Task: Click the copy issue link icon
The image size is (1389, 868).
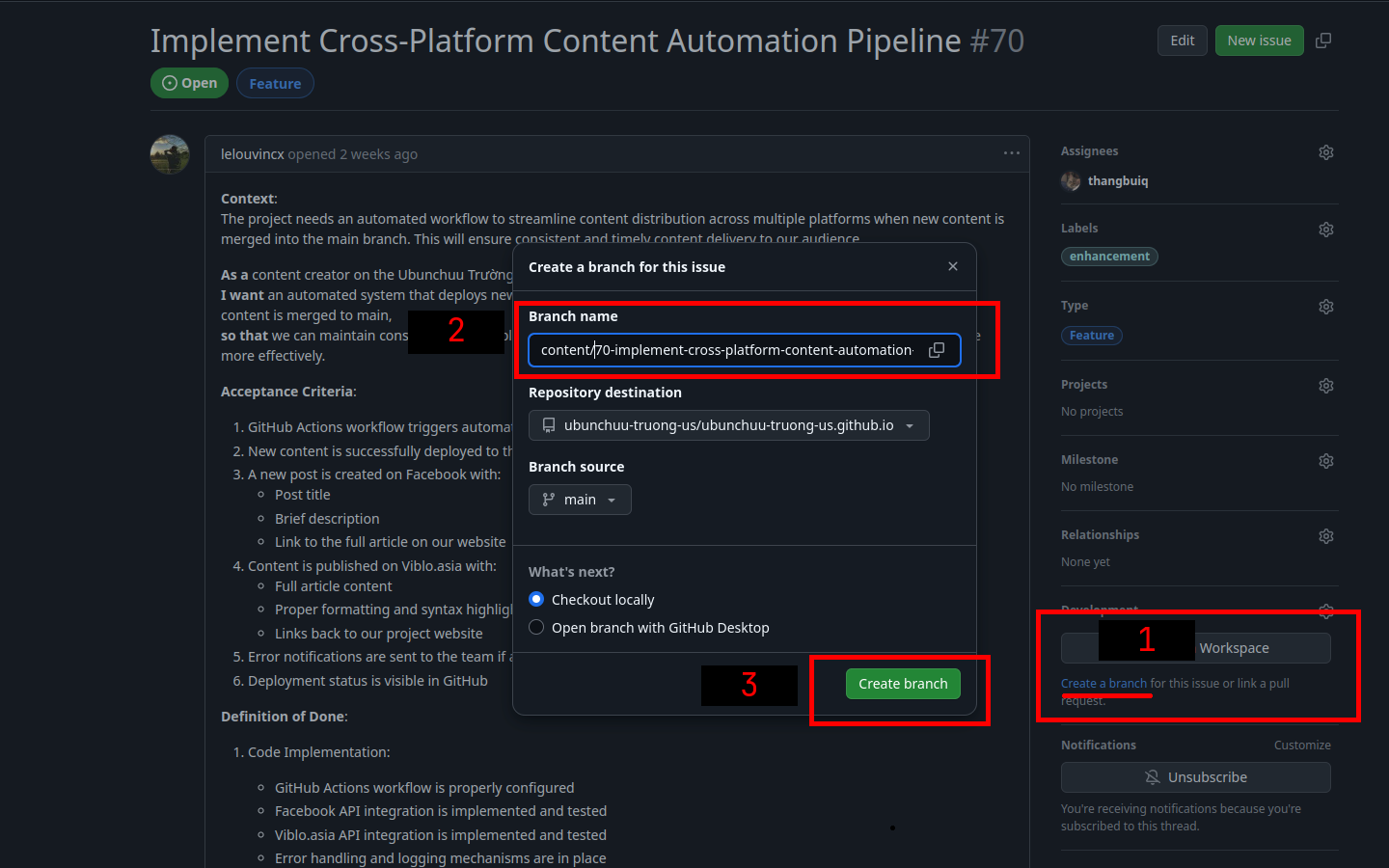Action: click(x=1323, y=41)
